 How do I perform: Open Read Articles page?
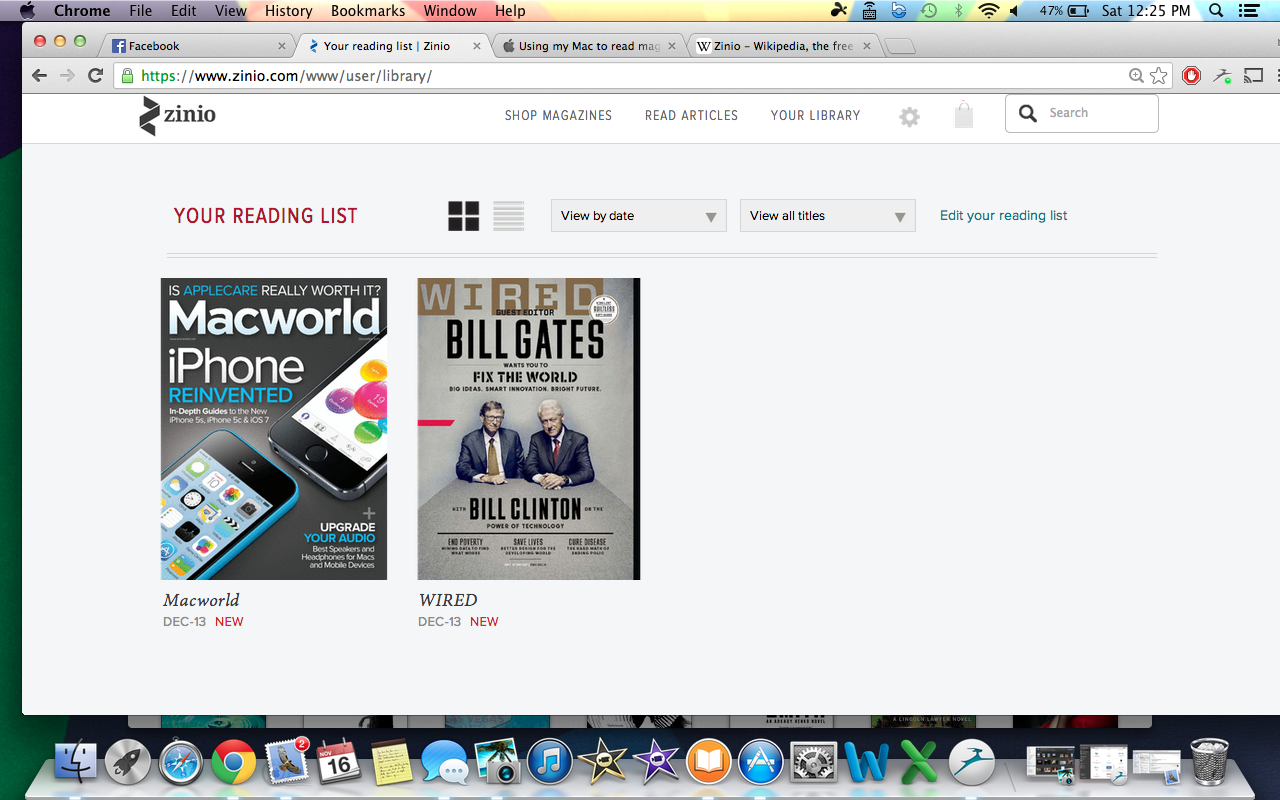(691, 116)
